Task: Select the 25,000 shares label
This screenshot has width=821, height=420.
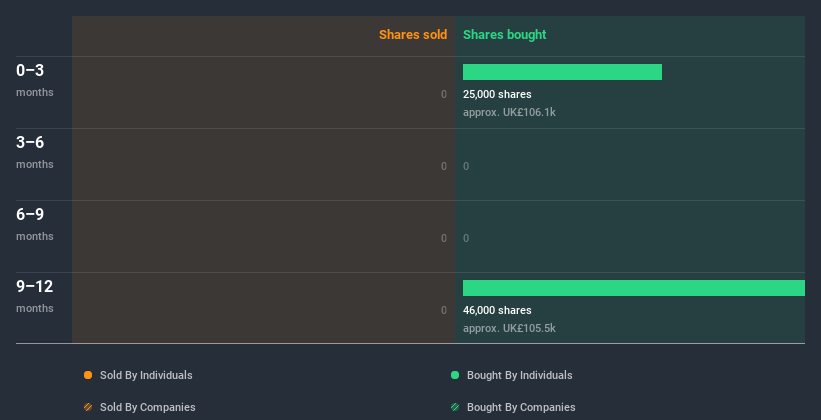Action: pyautogui.click(x=497, y=94)
